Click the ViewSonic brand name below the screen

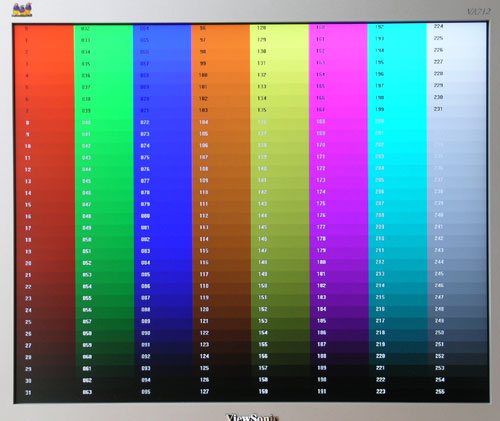252,417
